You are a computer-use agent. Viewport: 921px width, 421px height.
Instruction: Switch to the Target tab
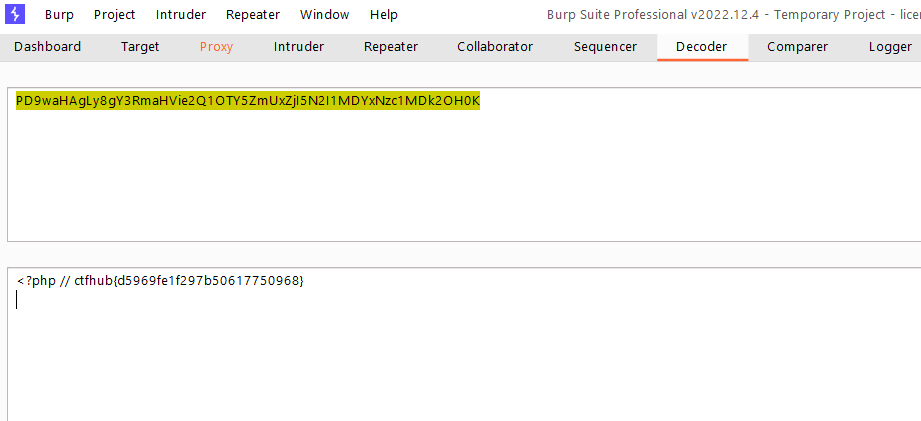coord(140,47)
